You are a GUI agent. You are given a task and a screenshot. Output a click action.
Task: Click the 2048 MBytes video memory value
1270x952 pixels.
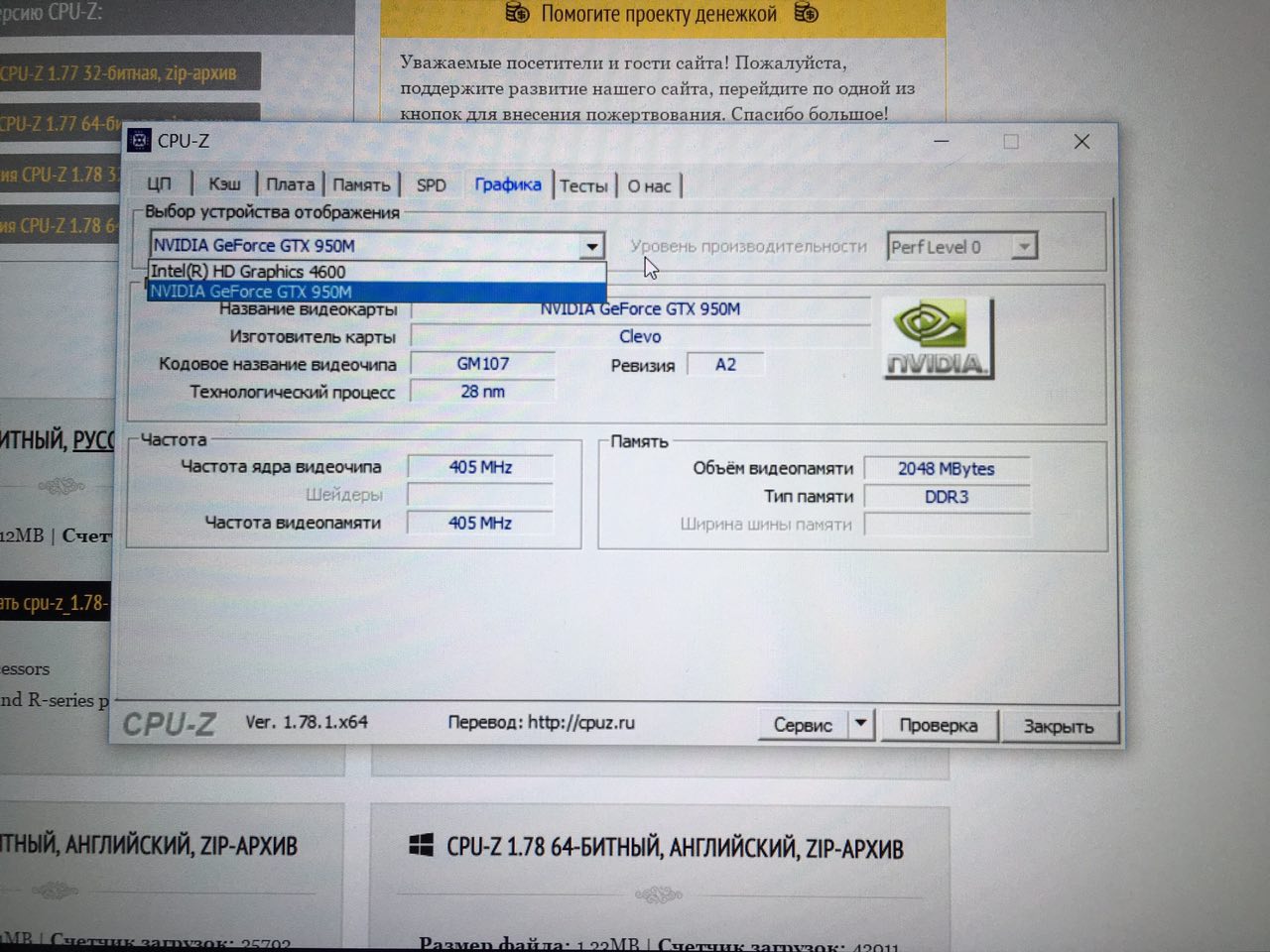click(947, 469)
